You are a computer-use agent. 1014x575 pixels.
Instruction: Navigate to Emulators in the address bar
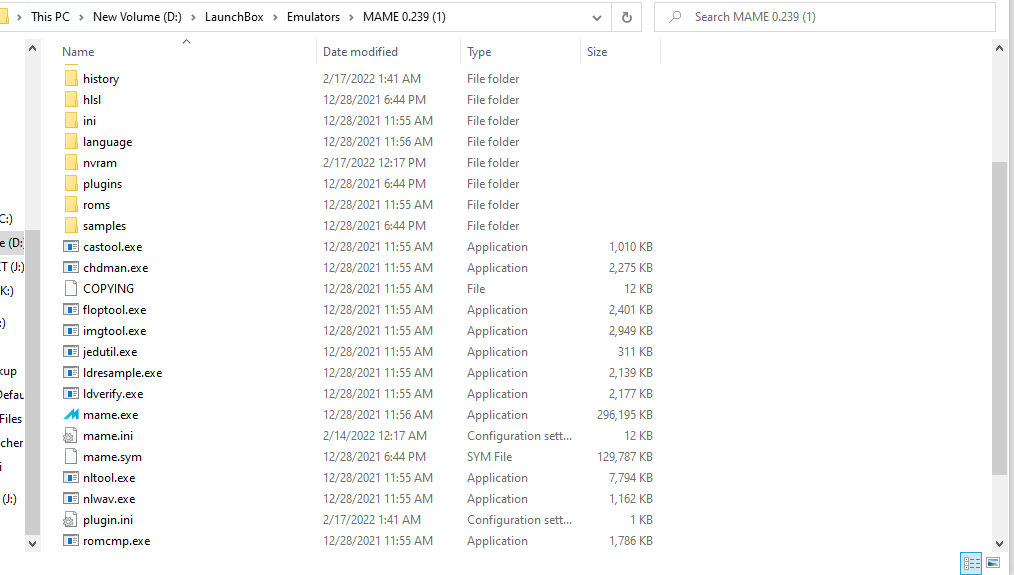click(x=313, y=17)
